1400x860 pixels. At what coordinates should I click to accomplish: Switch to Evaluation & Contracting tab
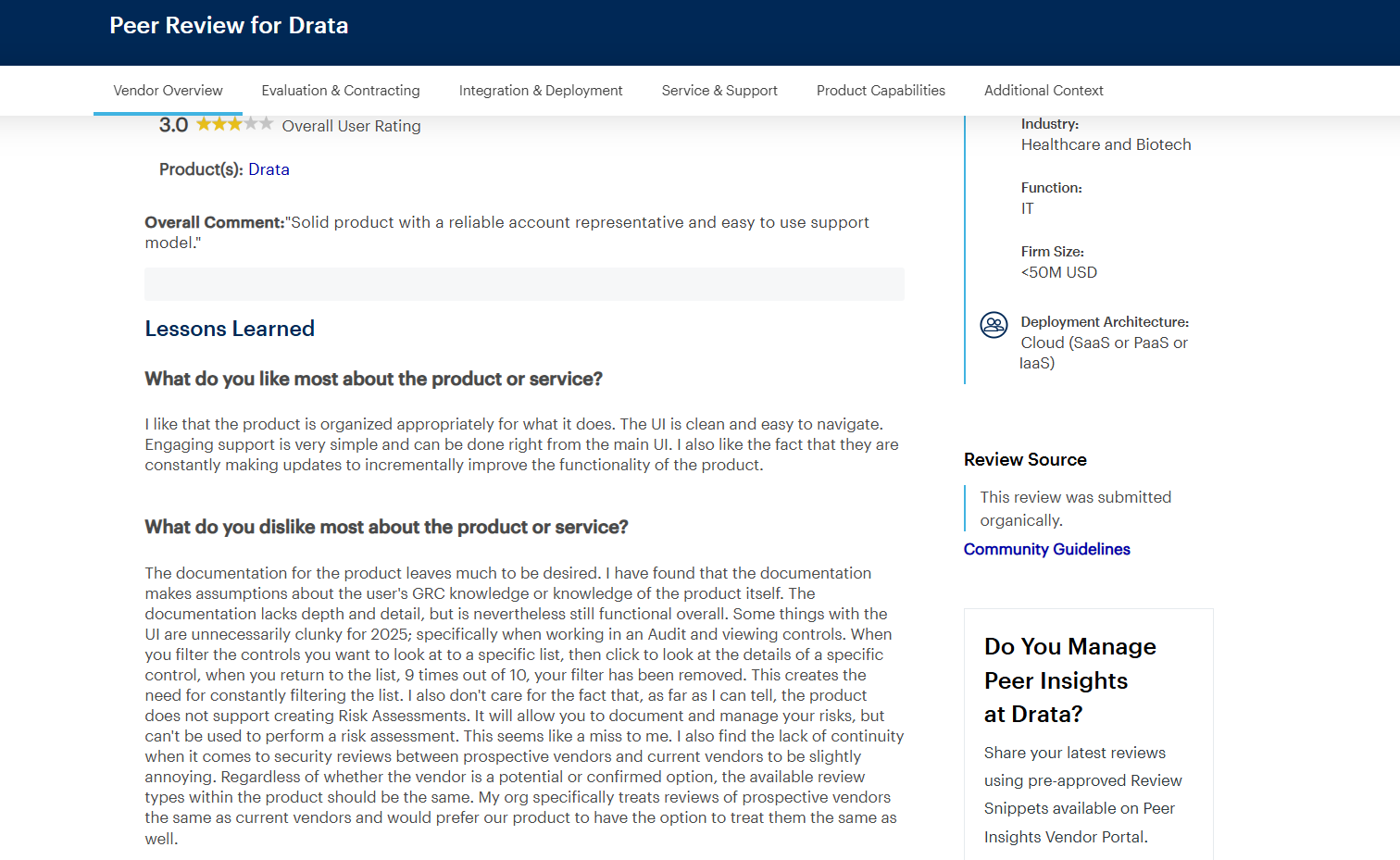point(341,91)
